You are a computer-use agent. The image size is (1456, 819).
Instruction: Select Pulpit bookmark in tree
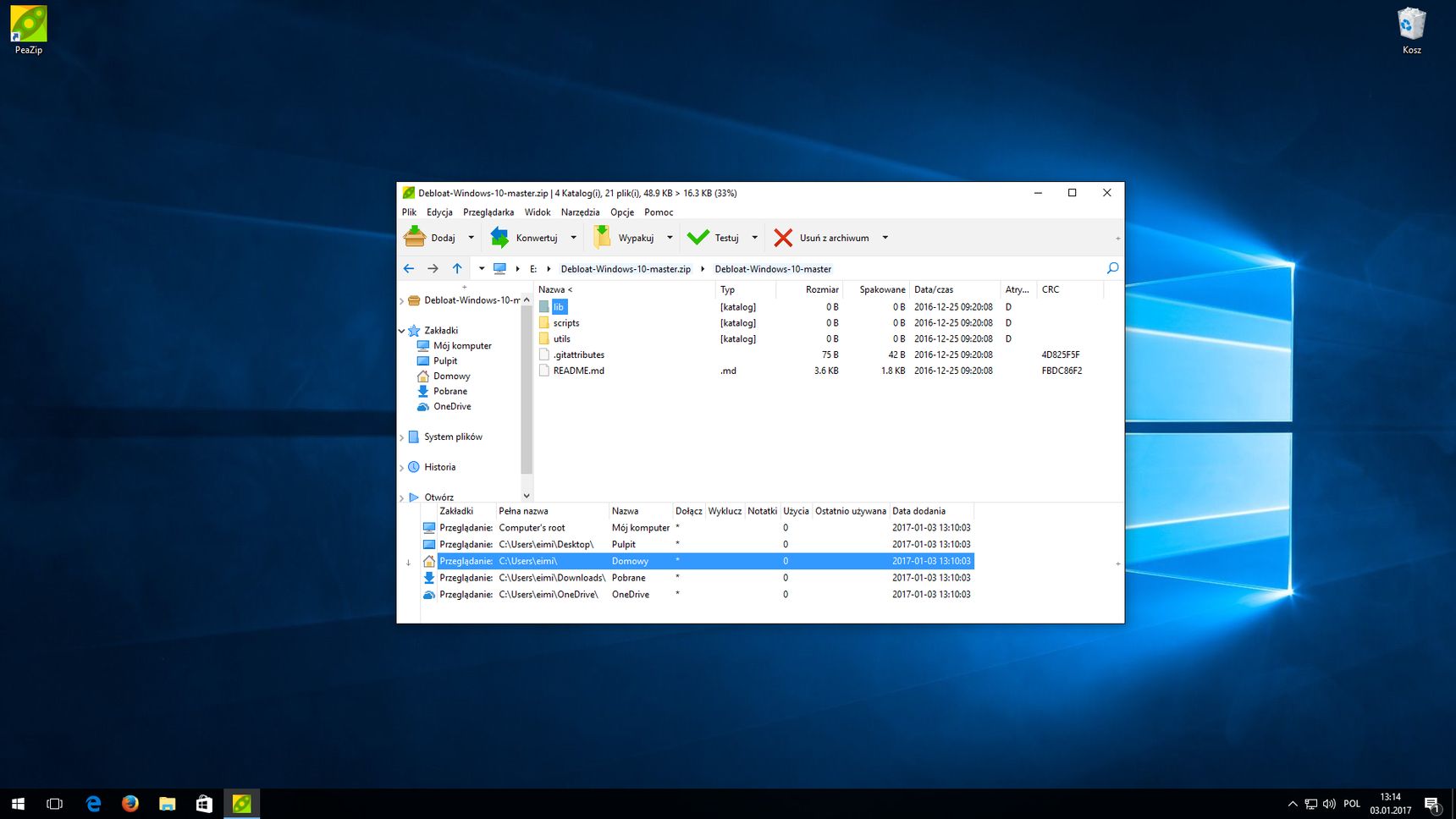(445, 361)
